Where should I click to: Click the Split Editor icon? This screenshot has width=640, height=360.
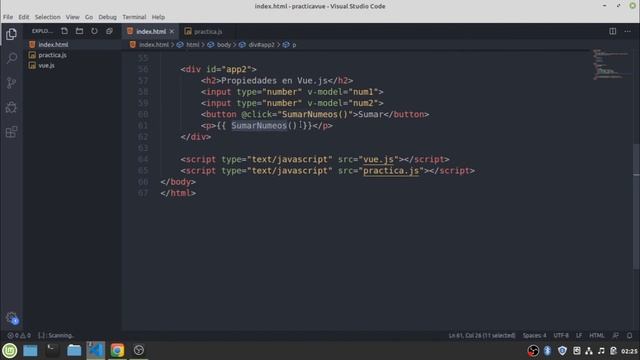point(613,31)
